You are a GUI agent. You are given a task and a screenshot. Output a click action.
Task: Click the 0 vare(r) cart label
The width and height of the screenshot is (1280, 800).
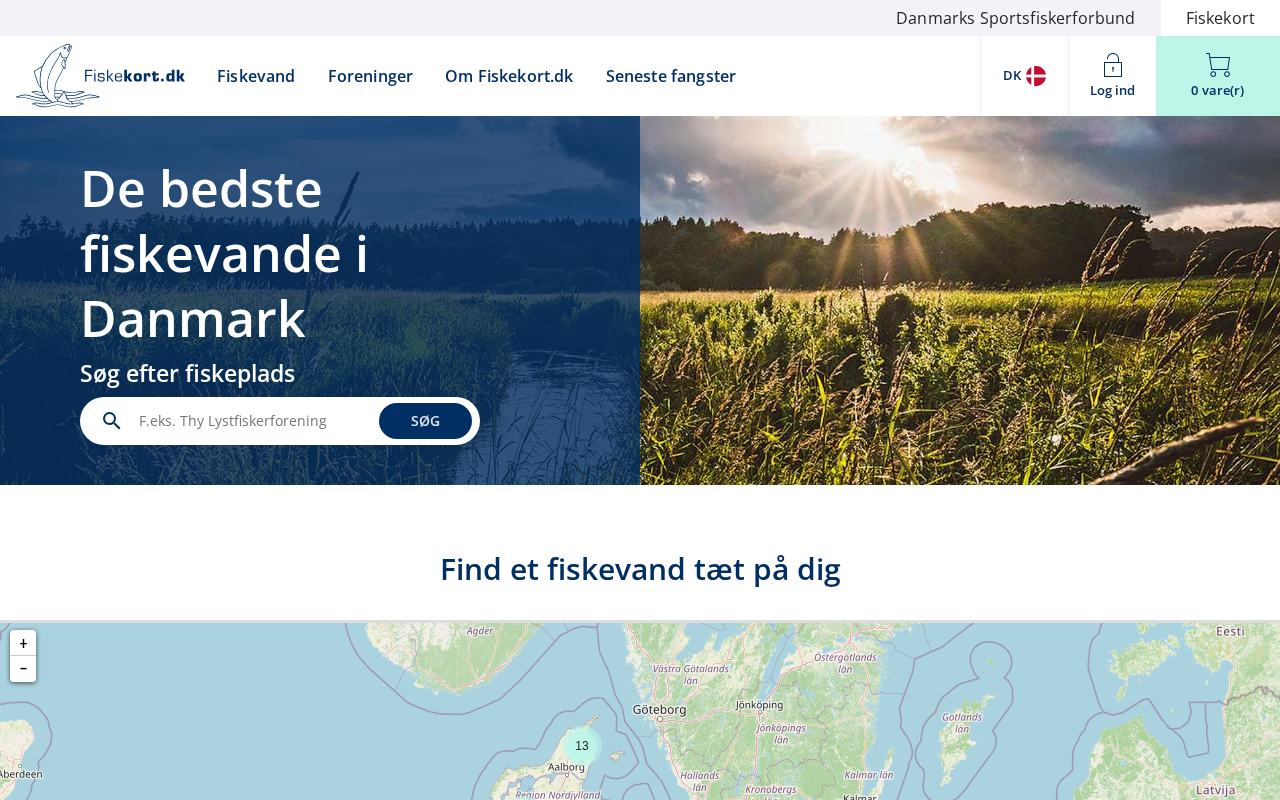1217,90
